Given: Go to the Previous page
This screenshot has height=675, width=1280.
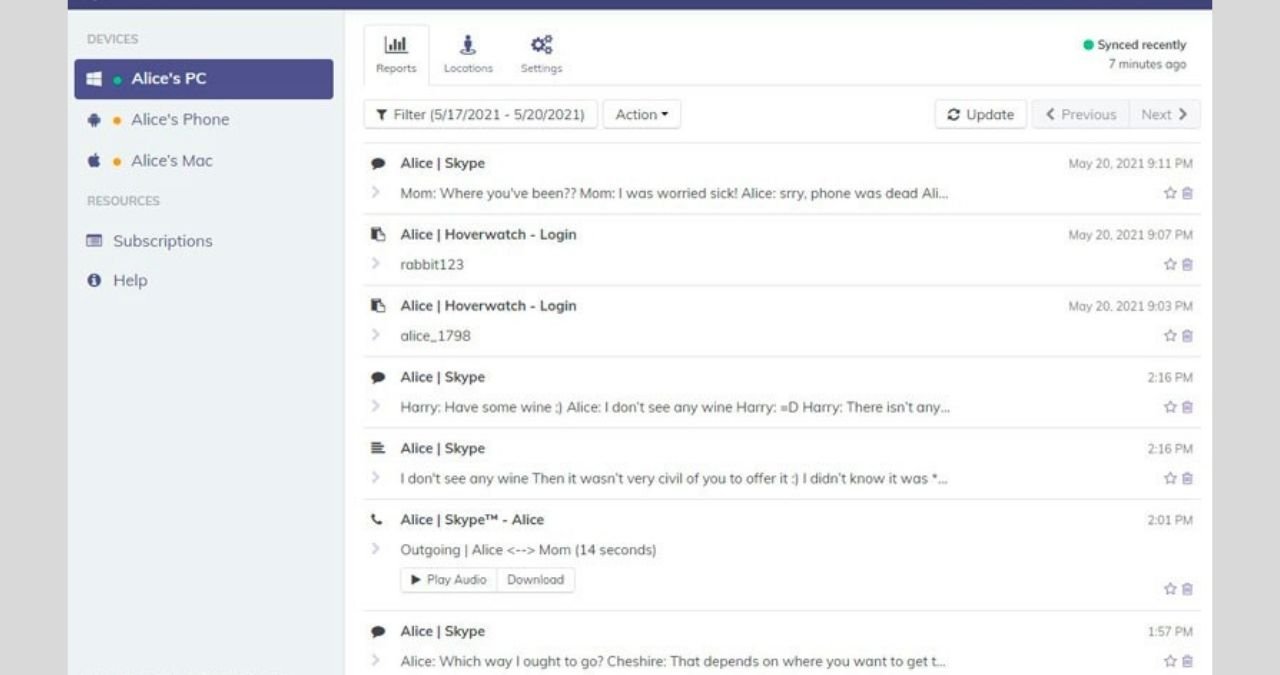Looking at the screenshot, I should (x=1080, y=115).
